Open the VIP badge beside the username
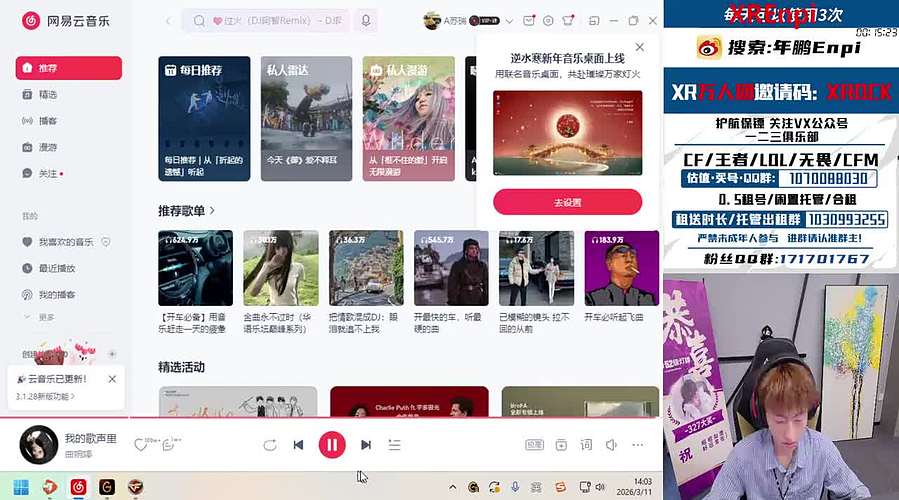The height and width of the screenshot is (500, 899). tap(484, 21)
